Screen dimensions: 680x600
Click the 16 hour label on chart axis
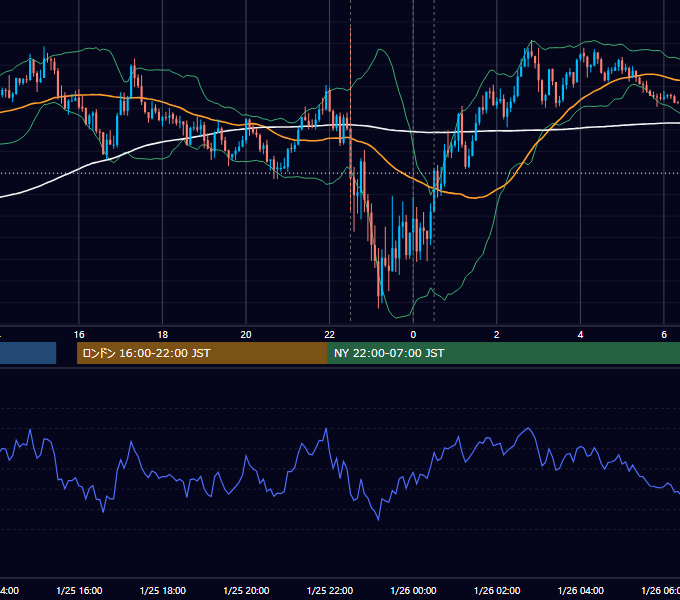point(79,334)
